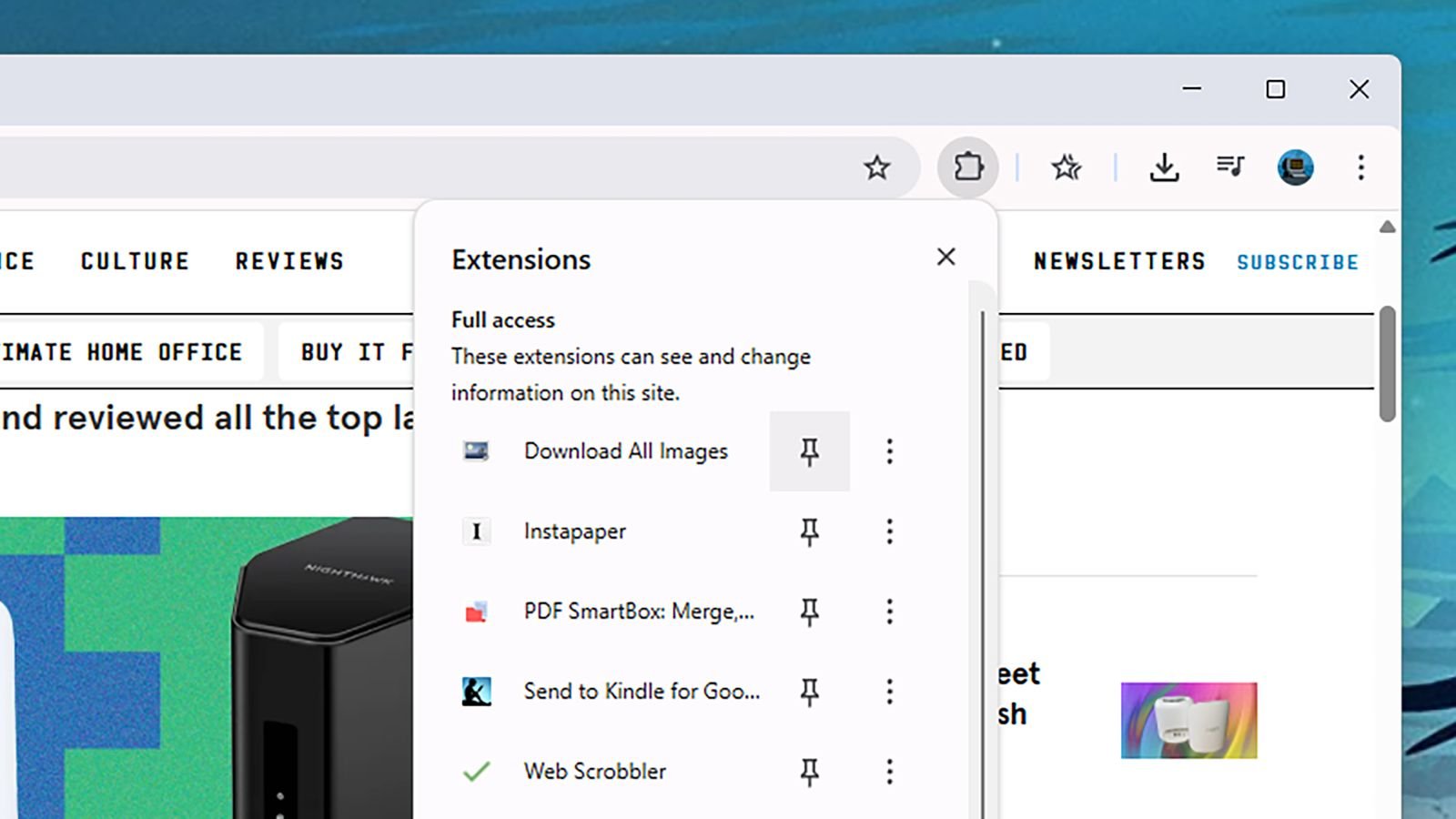This screenshot has height=819, width=1456.
Task: Click the Download All Images extension icon
Action: coord(476,450)
